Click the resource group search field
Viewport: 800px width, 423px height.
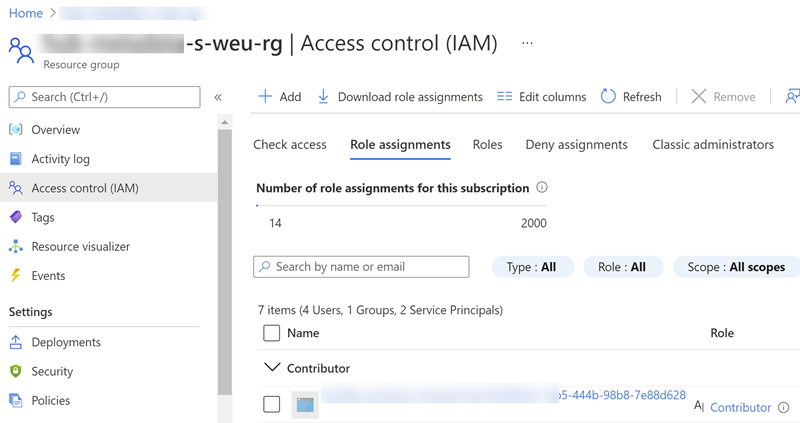tap(104, 97)
